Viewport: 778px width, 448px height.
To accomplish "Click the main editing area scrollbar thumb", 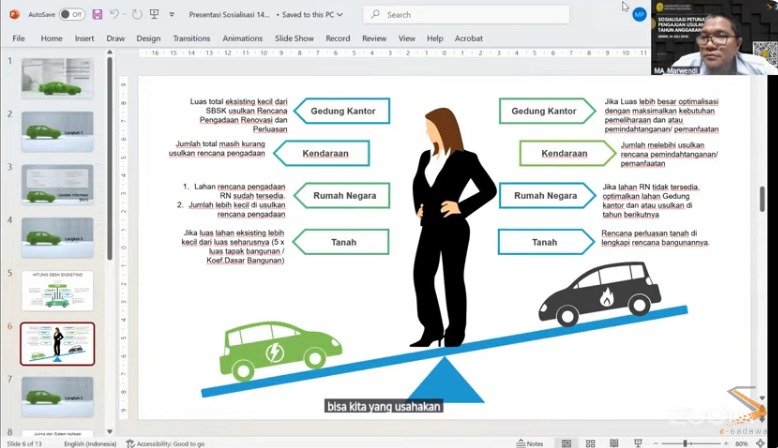I will tap(762, 199).
